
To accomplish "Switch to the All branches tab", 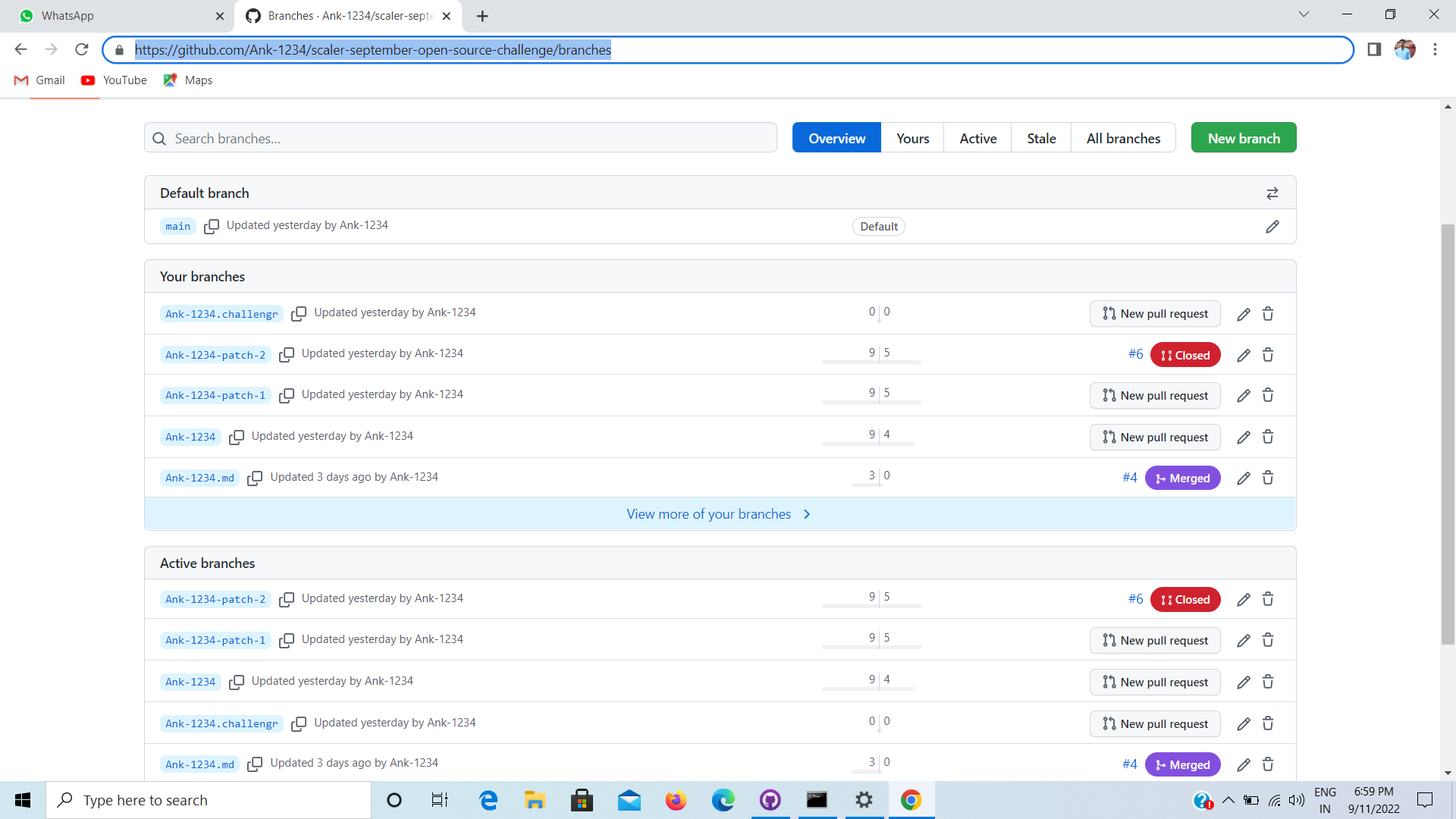I will 1123,138.
